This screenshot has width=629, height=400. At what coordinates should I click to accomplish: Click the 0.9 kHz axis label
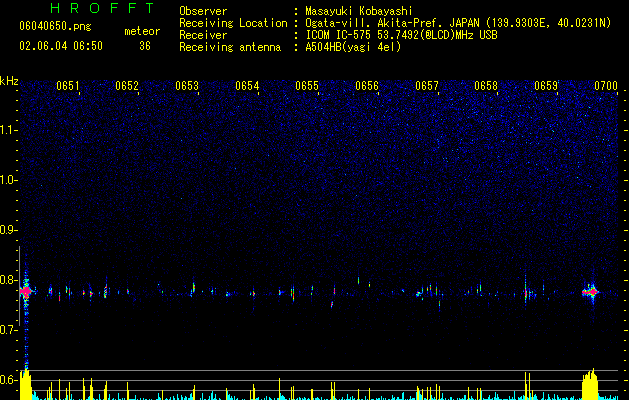tap(8, 230)
